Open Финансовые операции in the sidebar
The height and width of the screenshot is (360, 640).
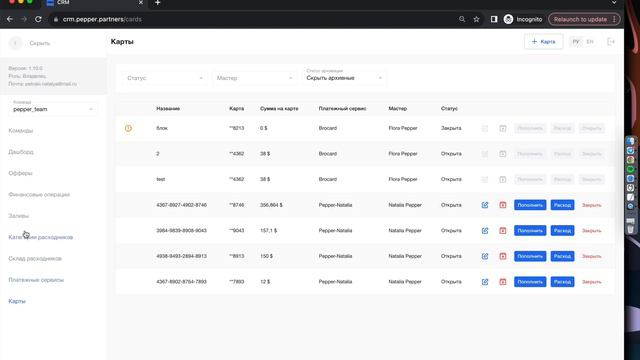[39, 195]
